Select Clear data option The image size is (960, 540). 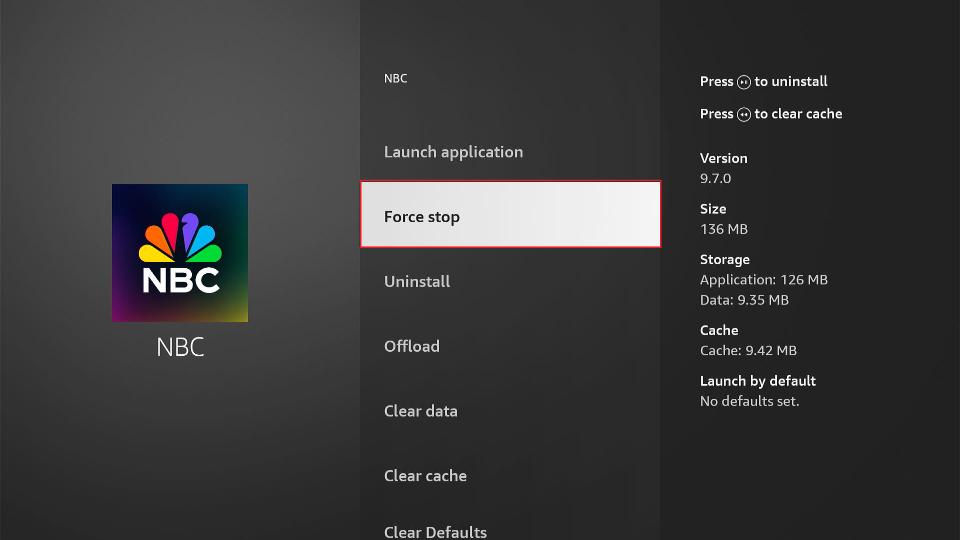[x=511, y=411]
